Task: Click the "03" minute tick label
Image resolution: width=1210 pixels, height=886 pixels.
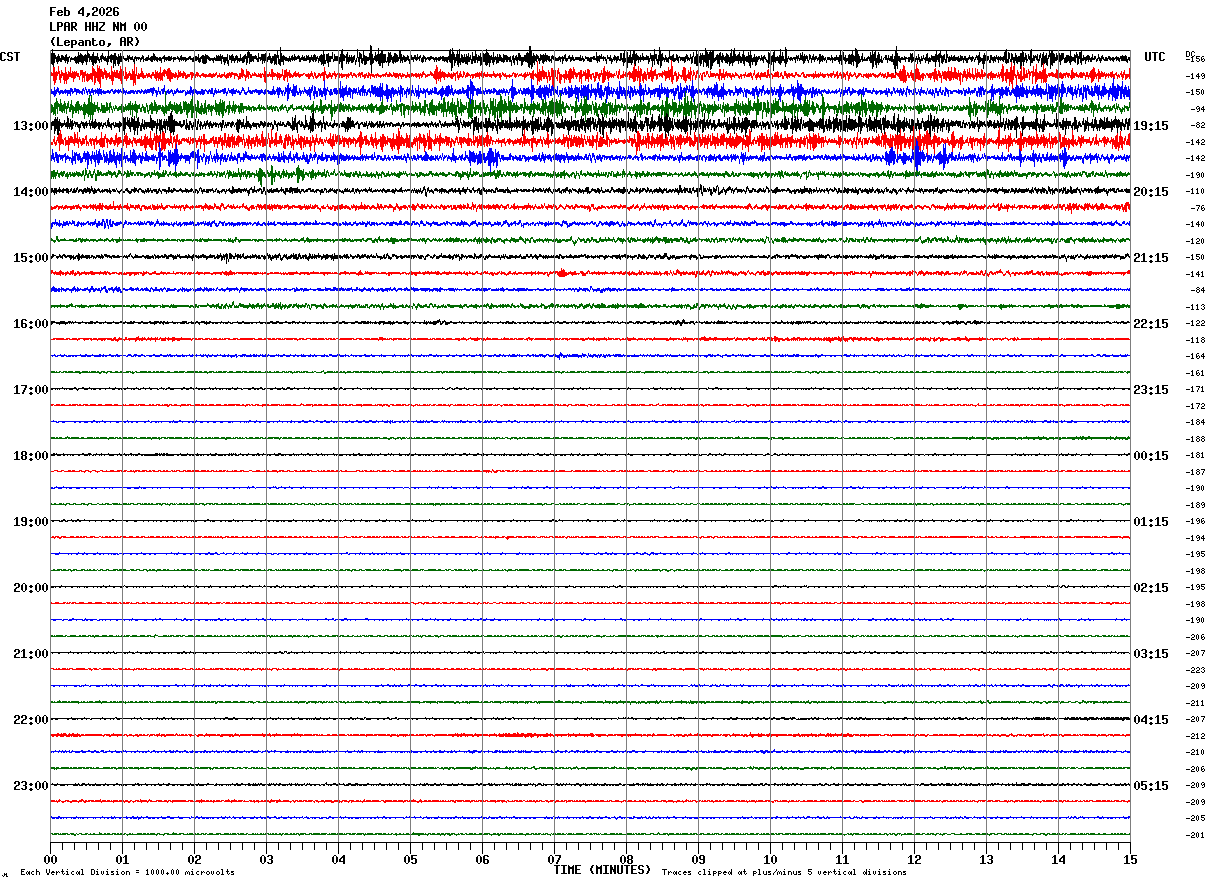Action: pyautogui.click(x=266, y=859)
